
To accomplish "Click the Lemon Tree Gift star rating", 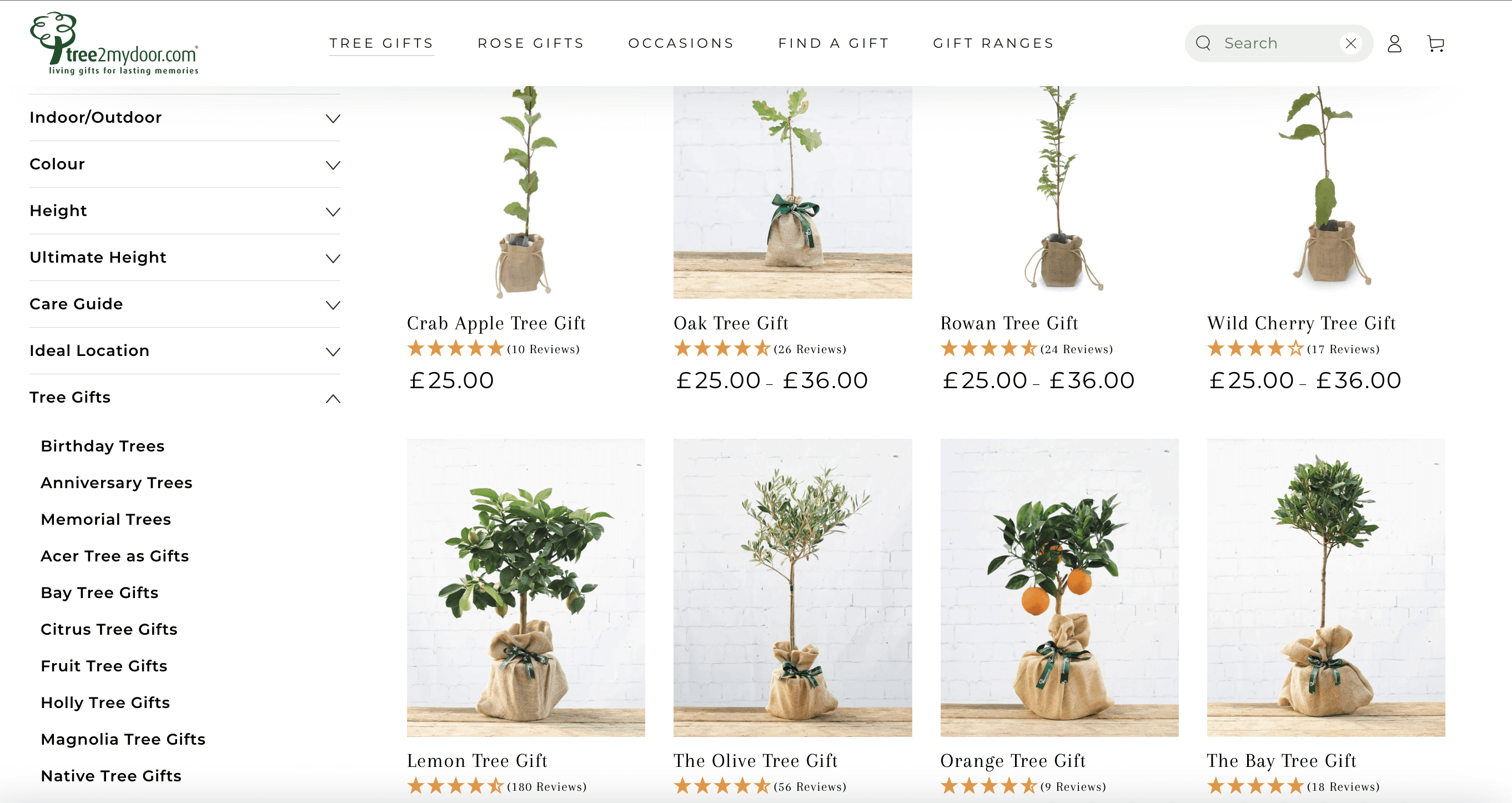I will (455, 786).
